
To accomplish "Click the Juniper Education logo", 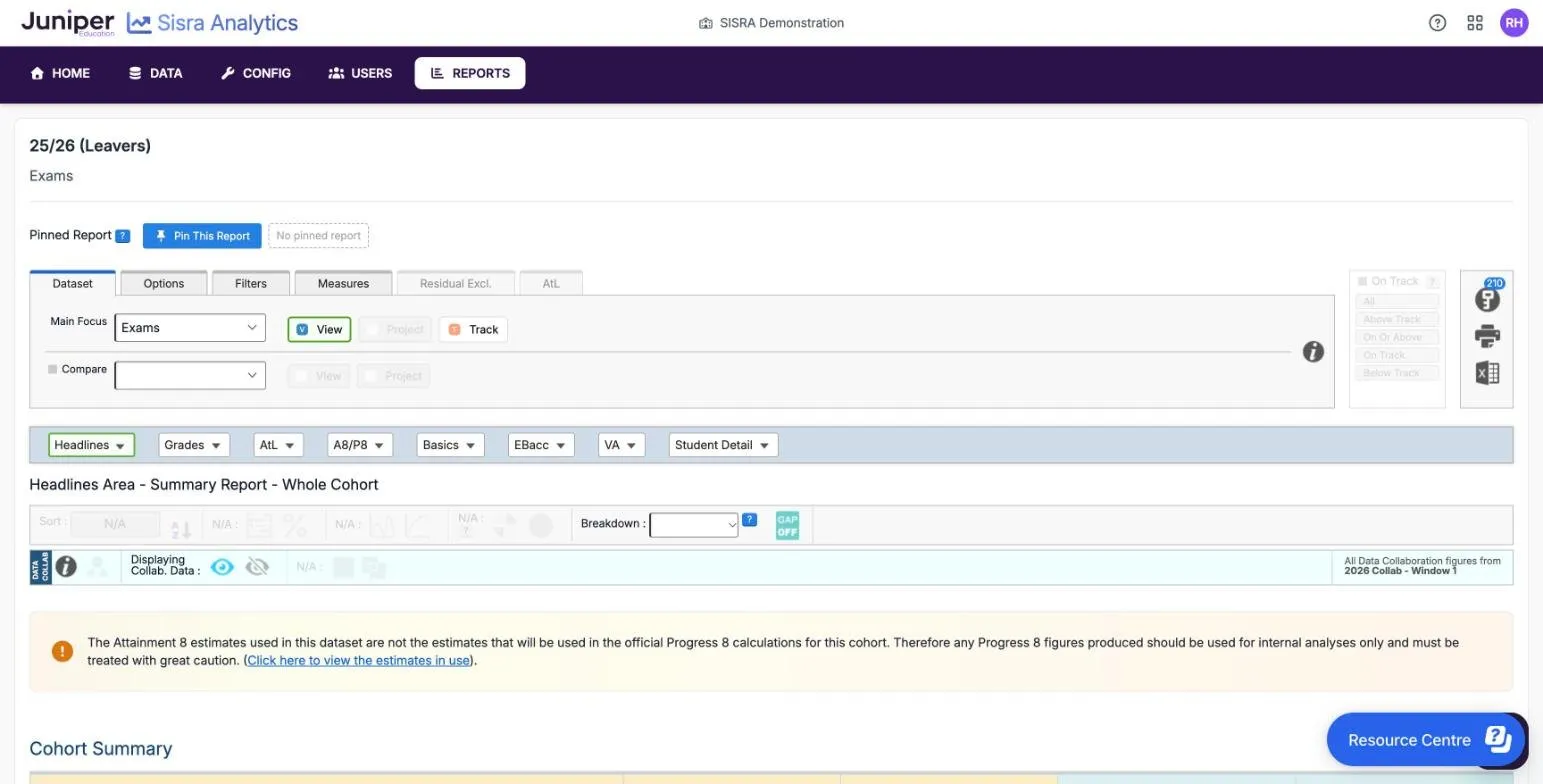I will click(68, 23).
